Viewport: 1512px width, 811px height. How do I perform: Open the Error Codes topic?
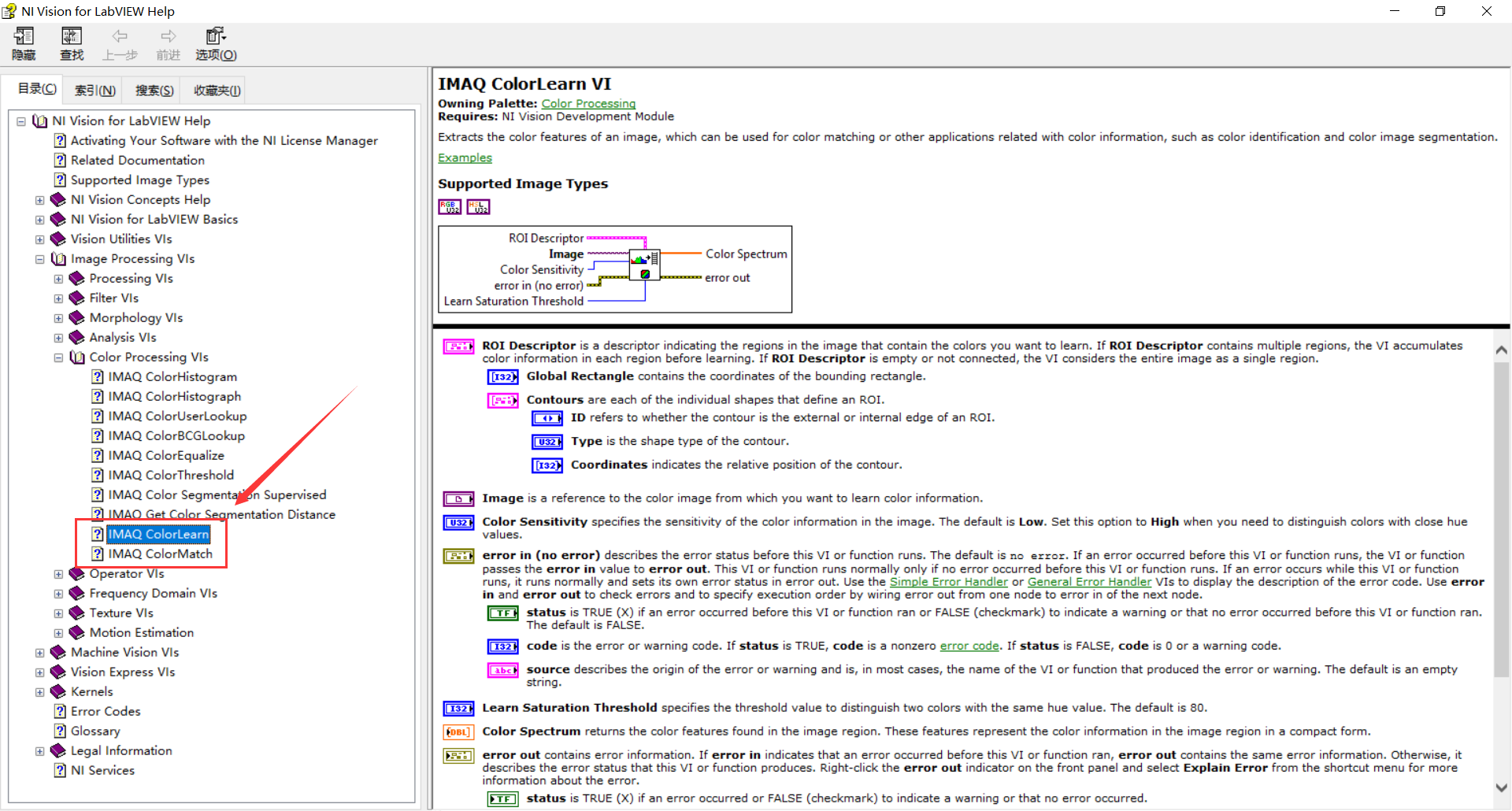pos(106,712)
